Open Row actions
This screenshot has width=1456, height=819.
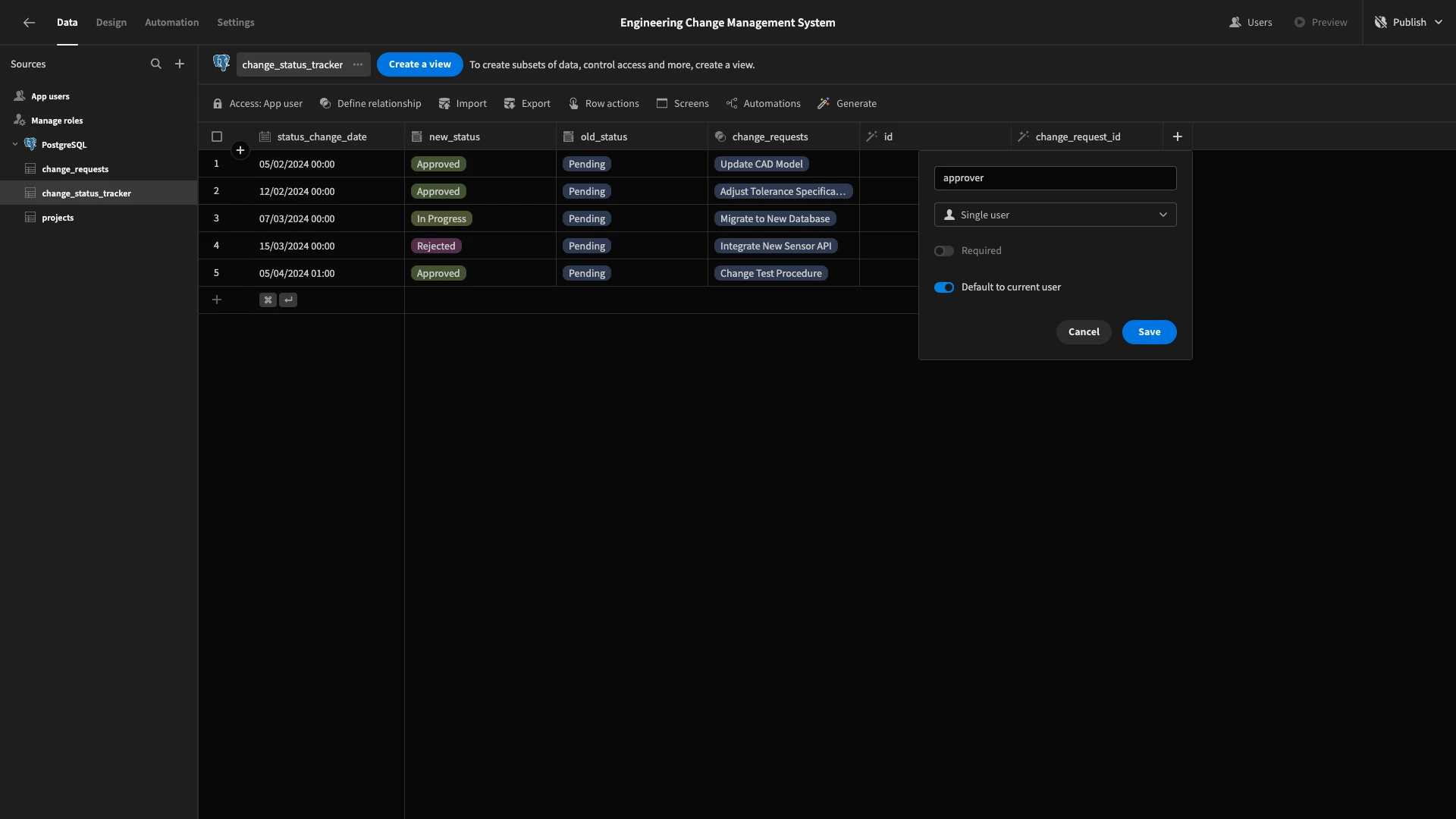coord(604,104)
